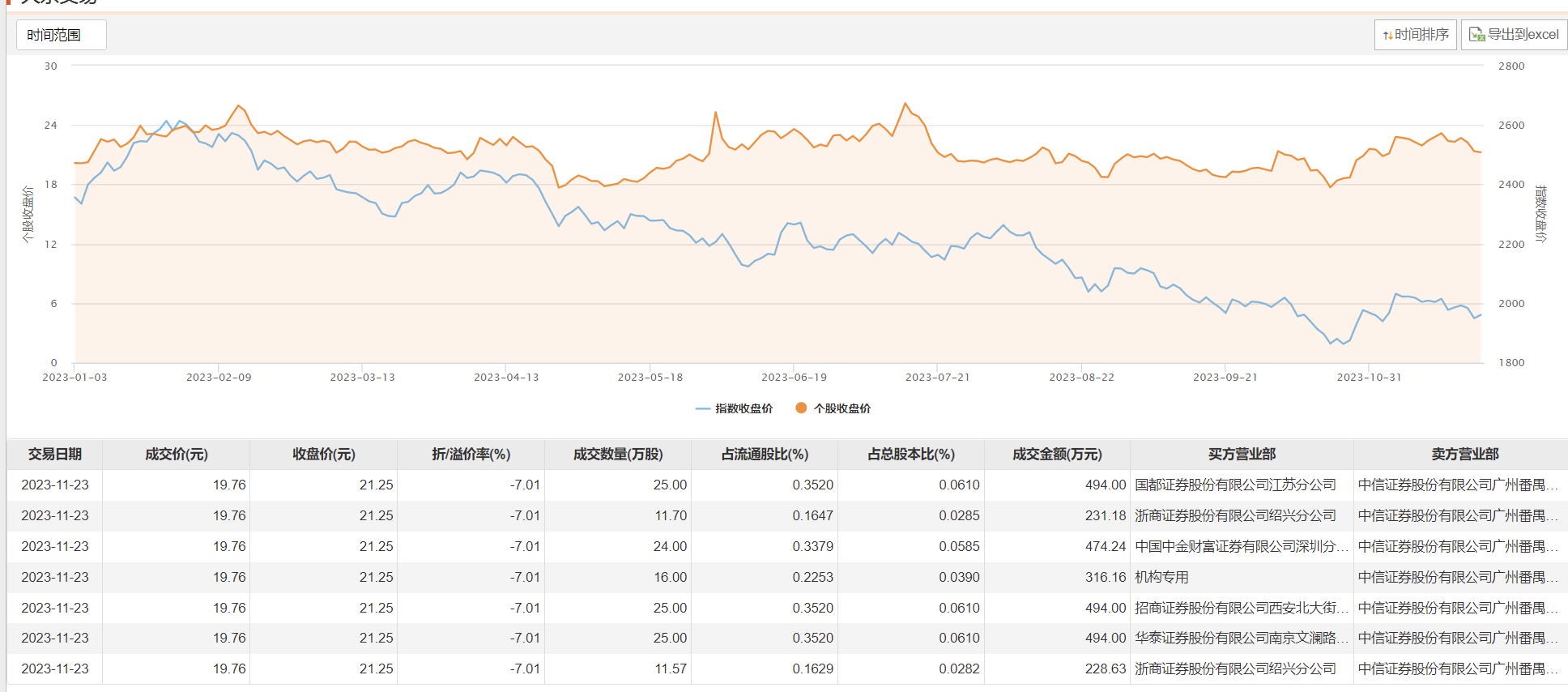Screen dimensions: 1568x692
Task: Open the 时间范围 selector
Action: (x=61, y=35)
